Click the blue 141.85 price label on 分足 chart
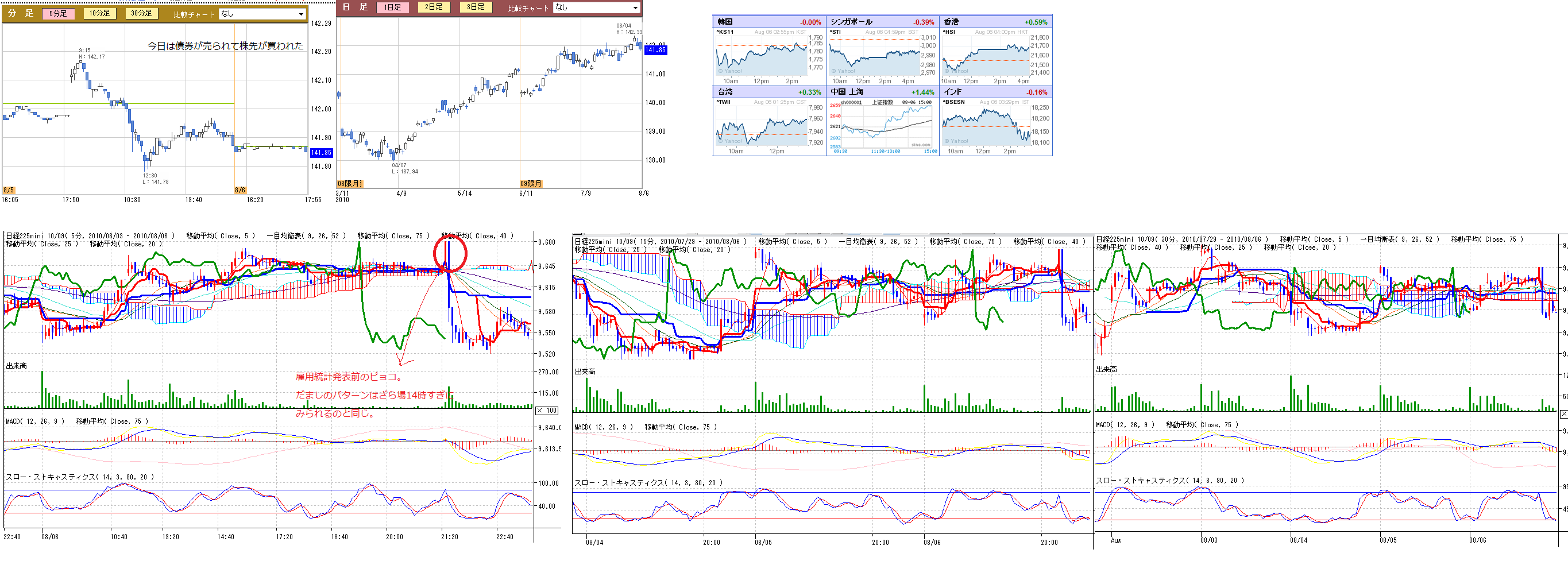 (321, 153)
